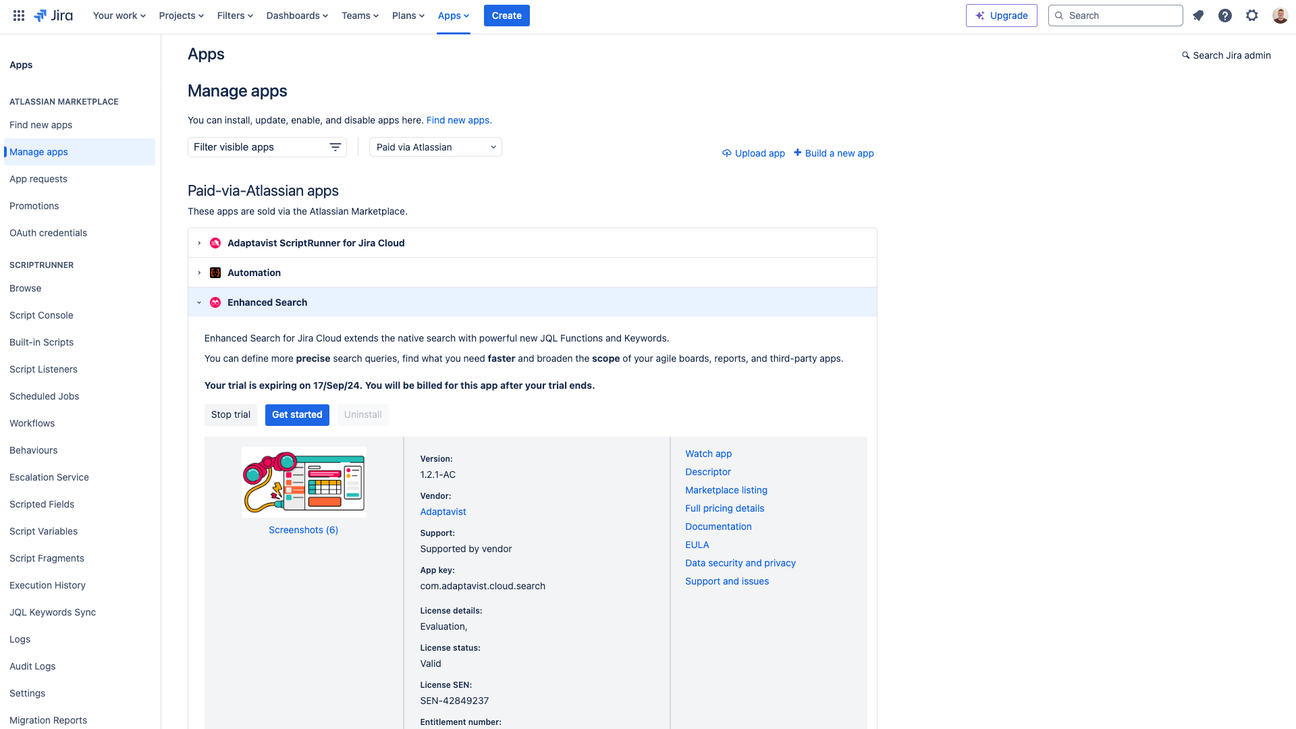The width and height of the screenshot is (1296, 729).
Task: Click the Upgrade button
Action: (x=1001, y=15)
